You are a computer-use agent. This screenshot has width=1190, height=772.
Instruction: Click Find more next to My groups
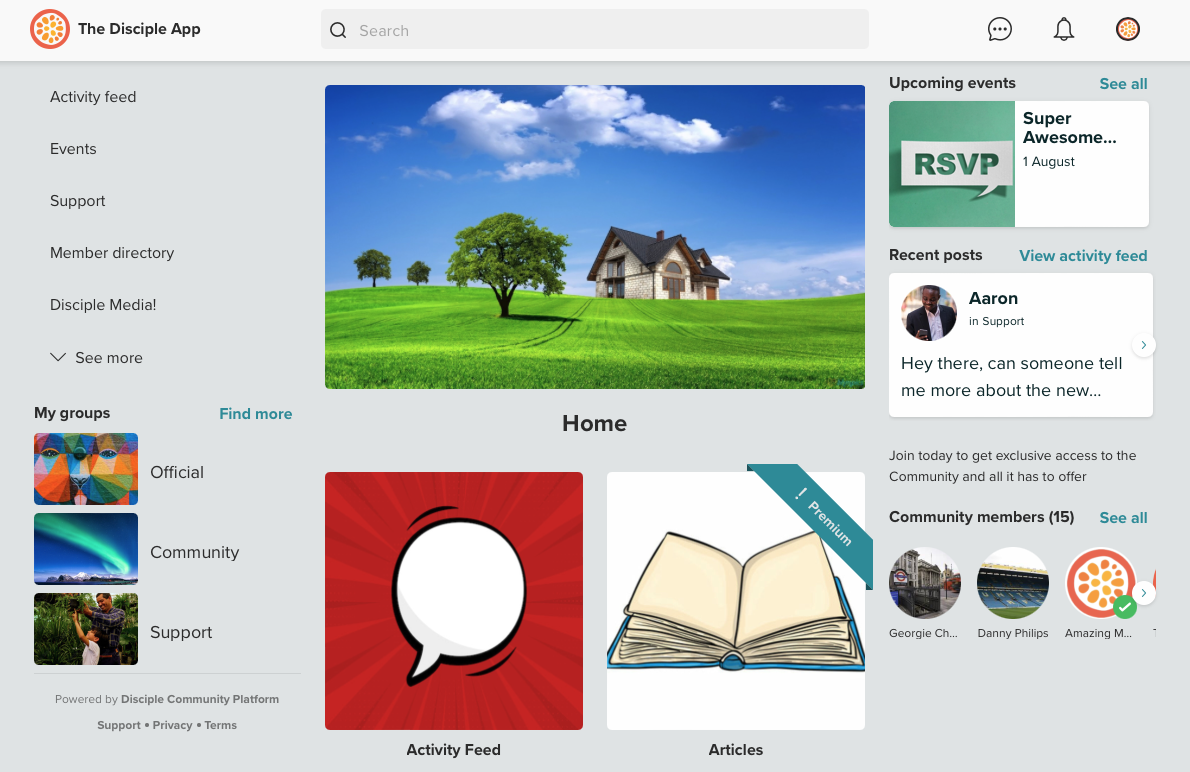pos(255,413)
